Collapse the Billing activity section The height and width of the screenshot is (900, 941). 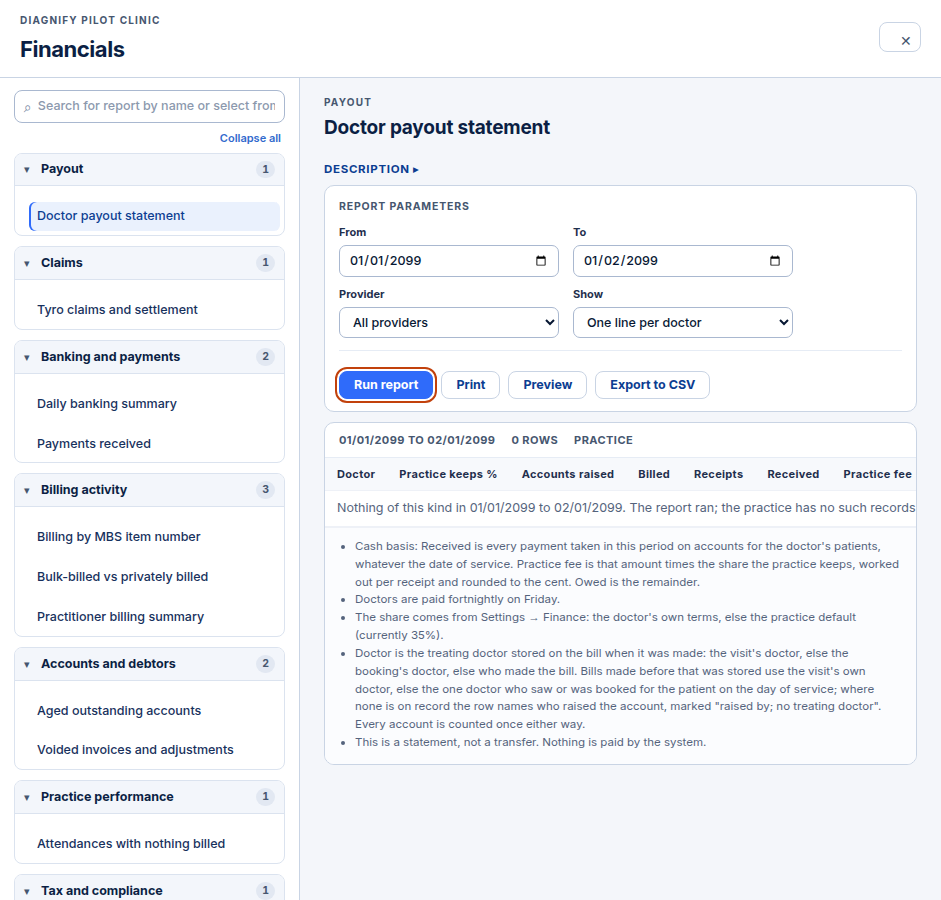click(149, 490)
